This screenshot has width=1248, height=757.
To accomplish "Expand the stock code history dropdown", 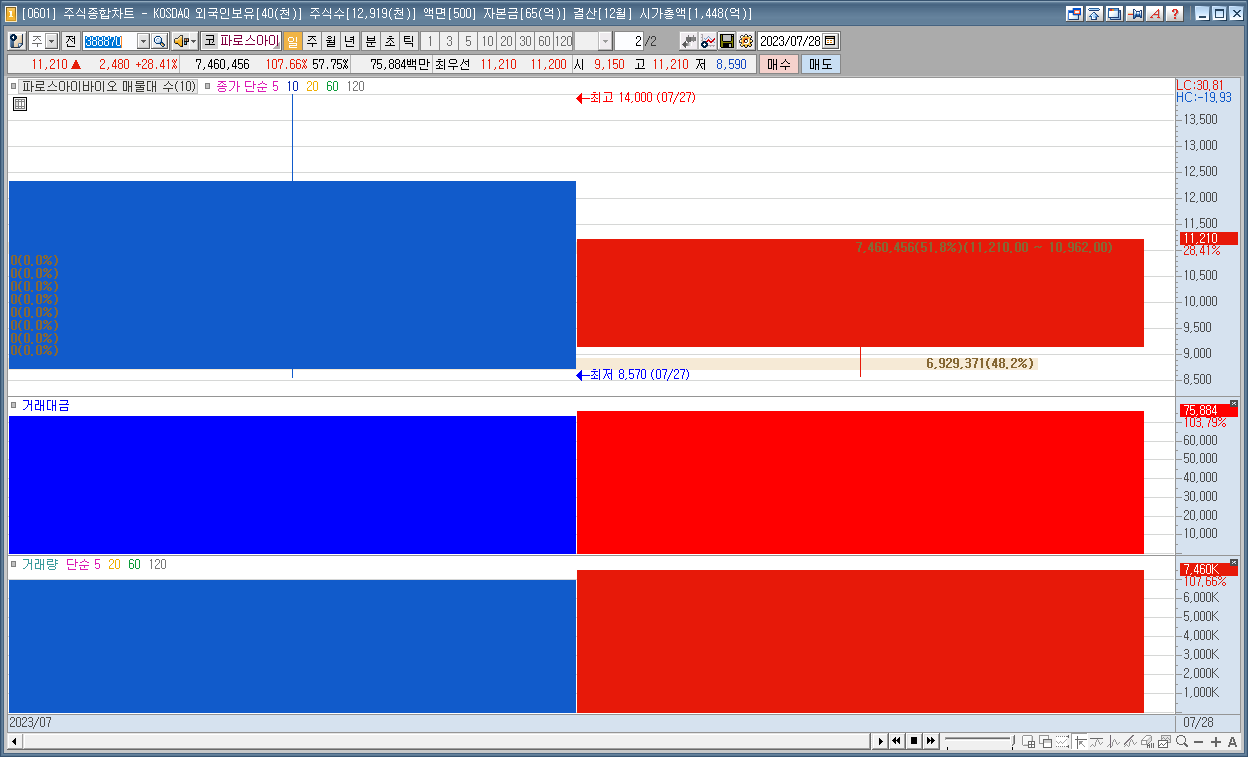I will 143,41.
